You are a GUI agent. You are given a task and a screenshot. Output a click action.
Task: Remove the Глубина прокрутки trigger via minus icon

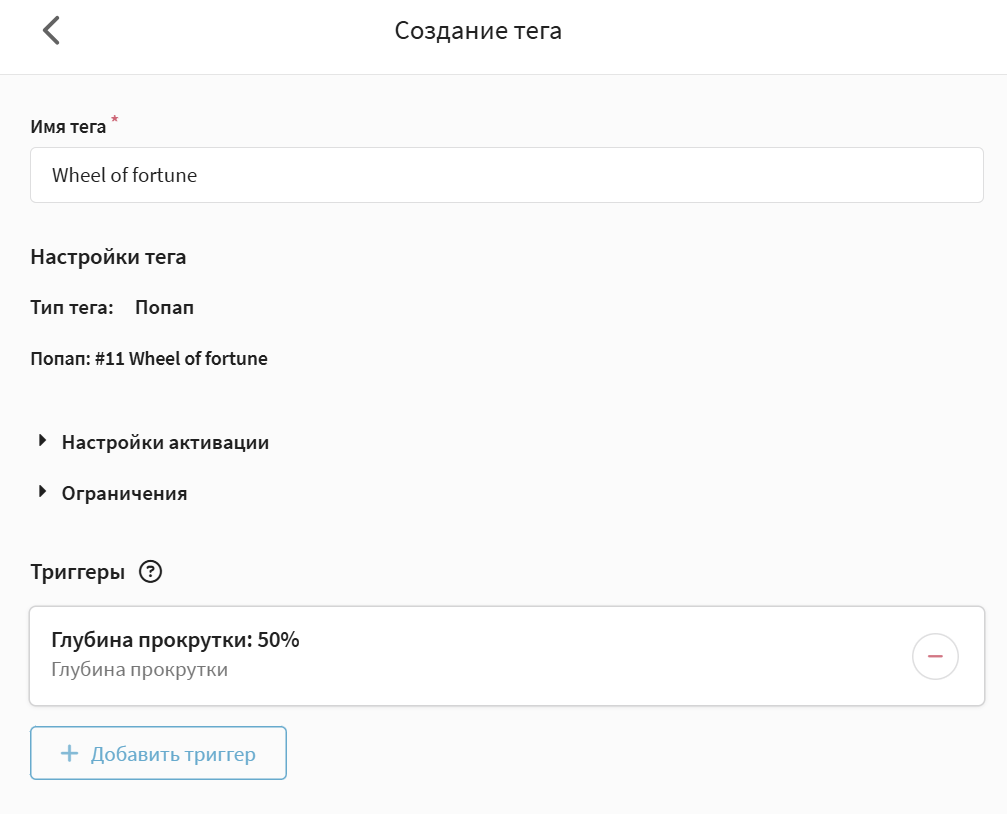pyautogui.click(x=935, y=656)
